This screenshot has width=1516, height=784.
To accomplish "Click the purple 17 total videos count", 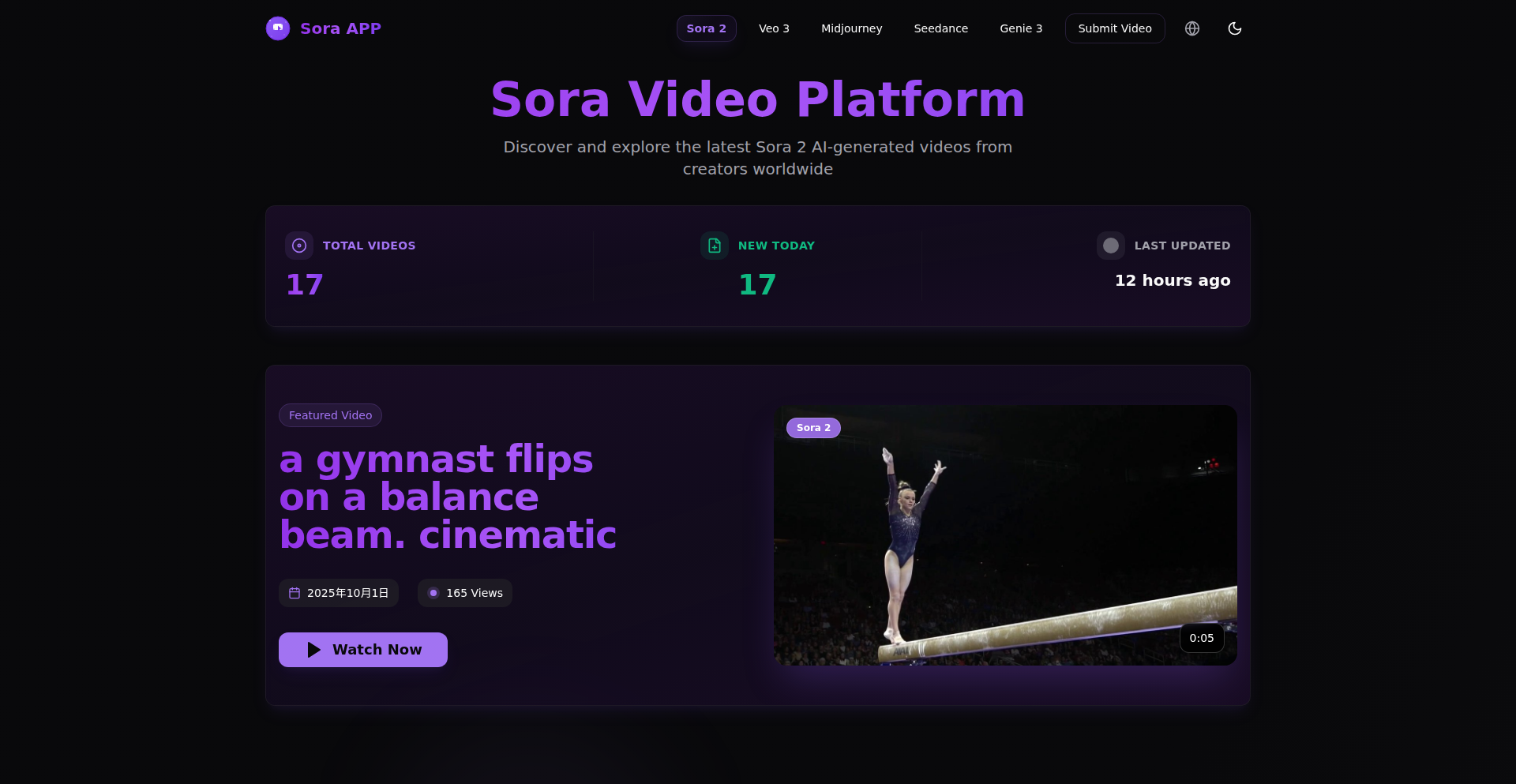I will (x=305, y=285).
